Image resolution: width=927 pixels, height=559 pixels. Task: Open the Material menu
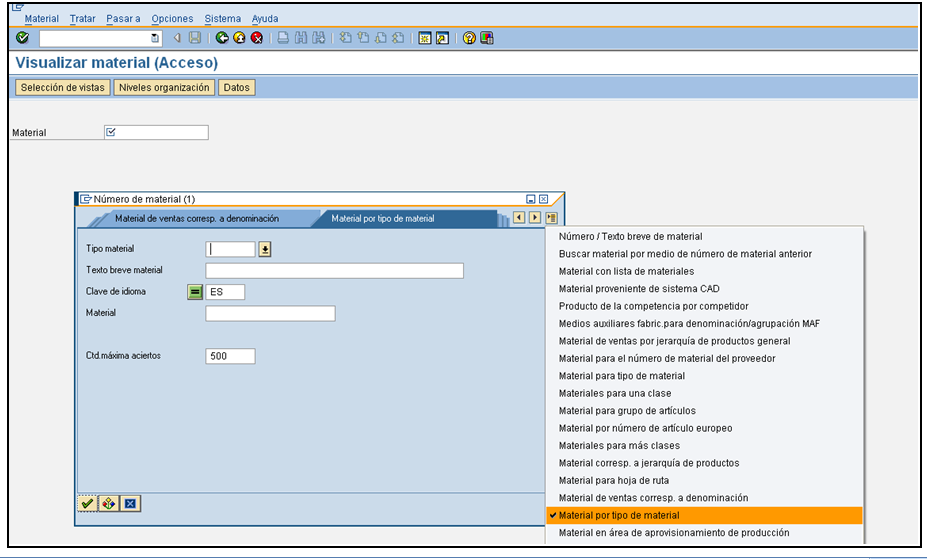click(x=41, y=18)
